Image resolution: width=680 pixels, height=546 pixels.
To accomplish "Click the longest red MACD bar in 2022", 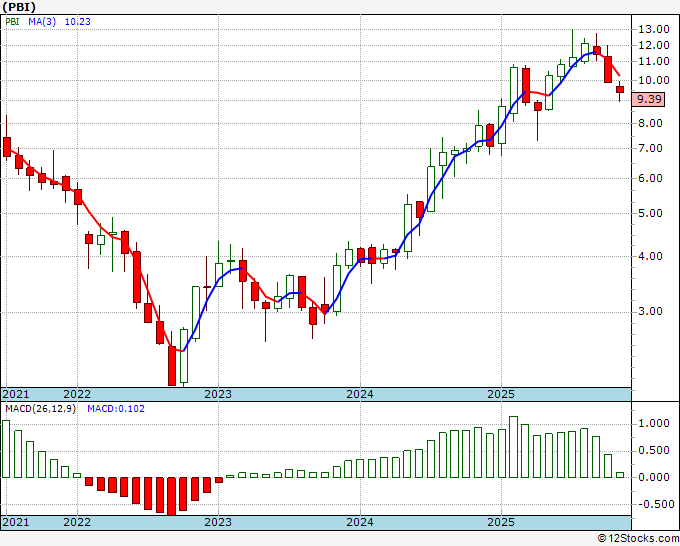I will tap(172, 497).
